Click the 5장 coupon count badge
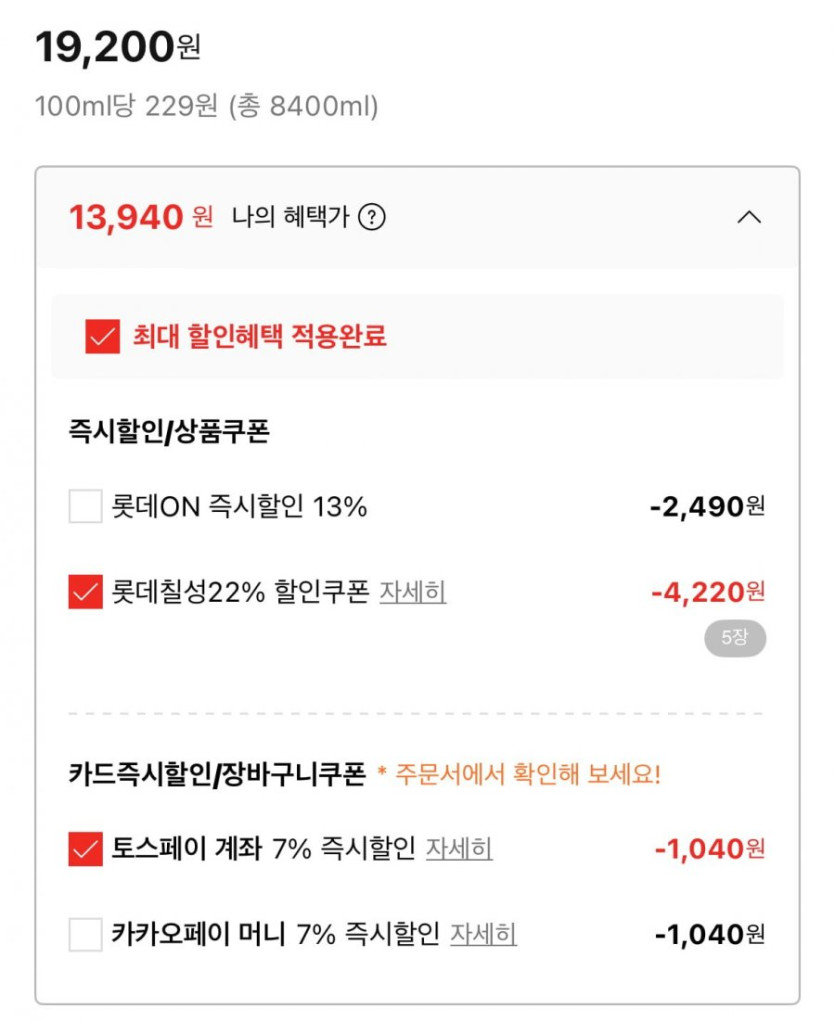Viewport: 835px width, 1021px height. pos(735,638)
